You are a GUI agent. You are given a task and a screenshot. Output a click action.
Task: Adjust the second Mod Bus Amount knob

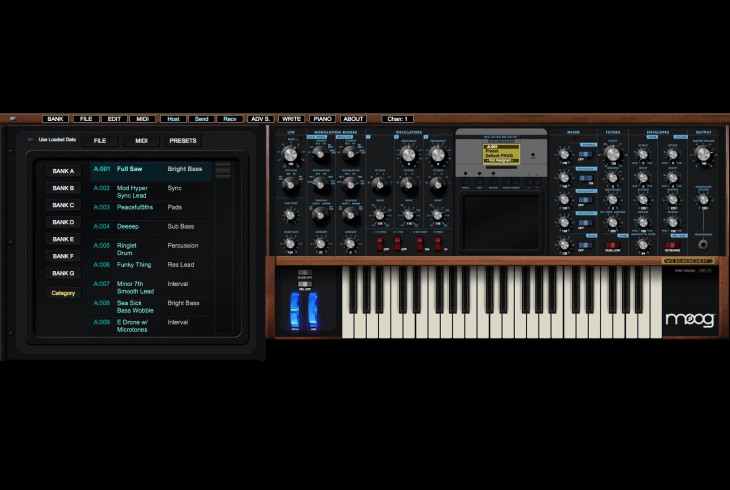point(350,244)
